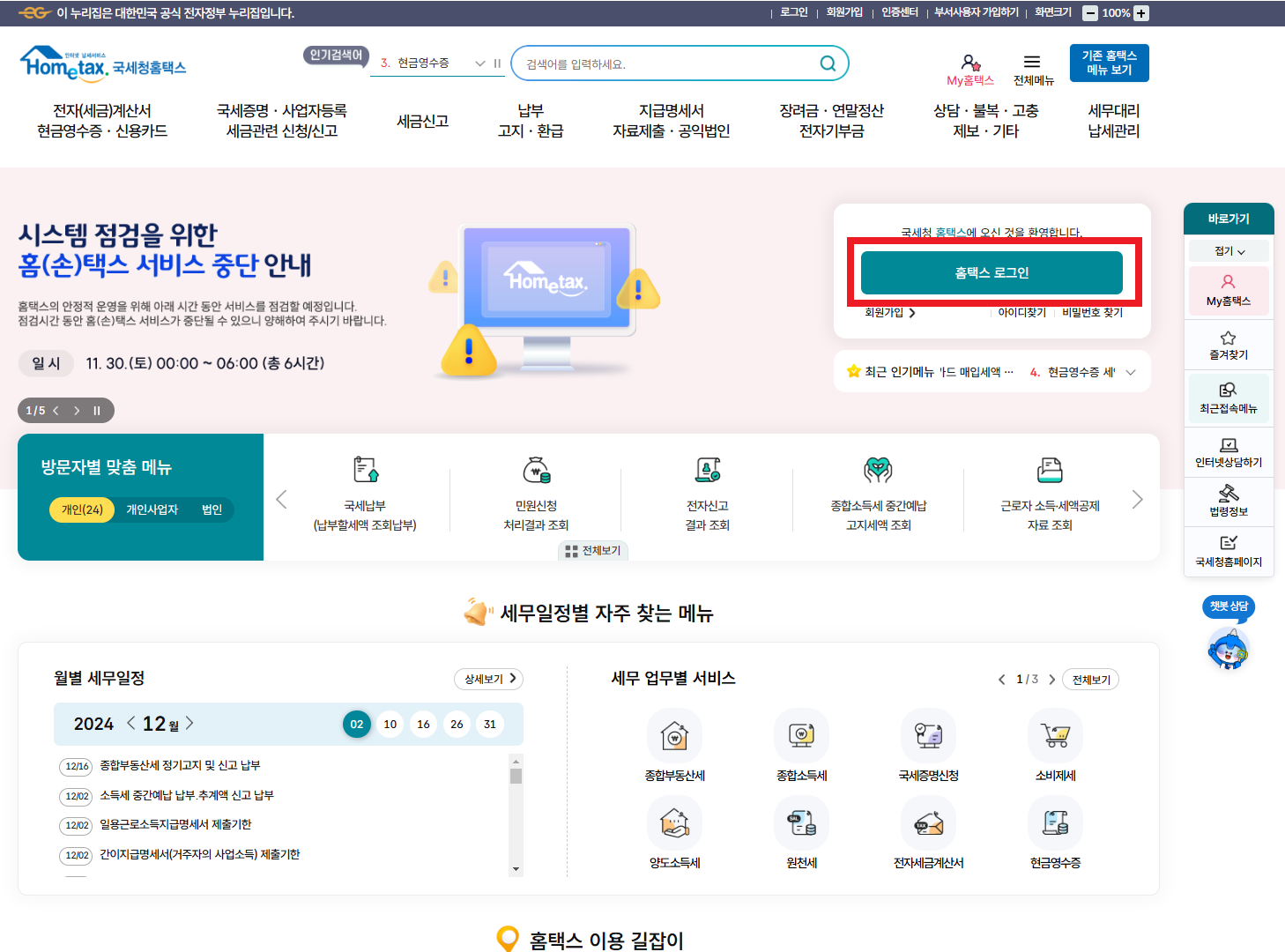Image resolution: width=1285 pixels, height=952 pixels.
Task: Open 지급명세서 자료제출·공익법인 menu
Action: (x=672, y=121)
